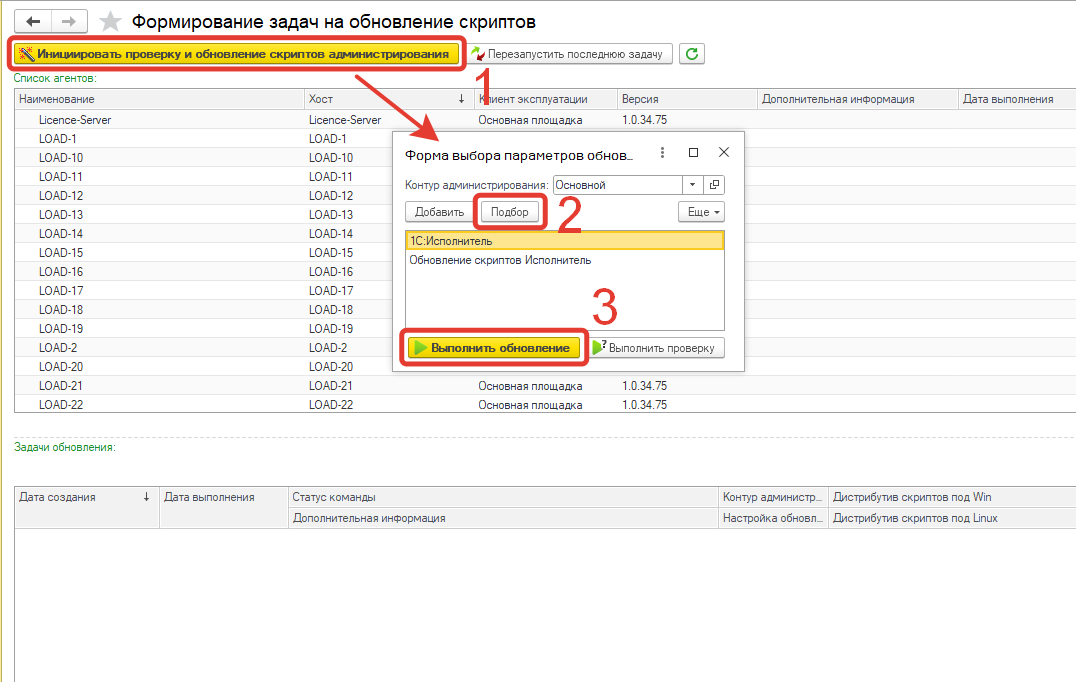Run Выполнить обновление button

[494, 348]
